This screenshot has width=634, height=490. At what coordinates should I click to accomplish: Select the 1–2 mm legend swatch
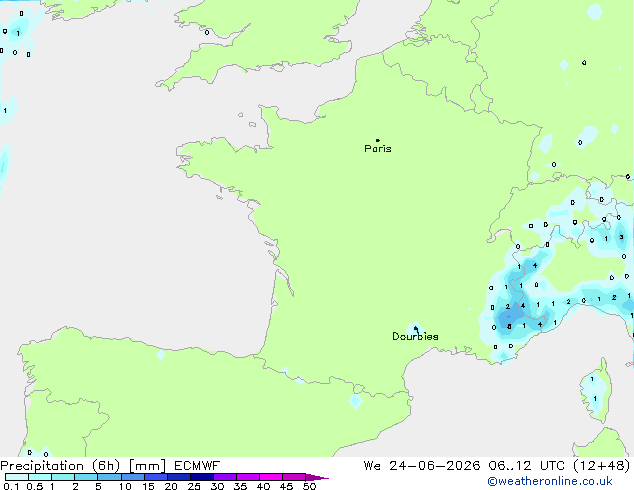63,477
